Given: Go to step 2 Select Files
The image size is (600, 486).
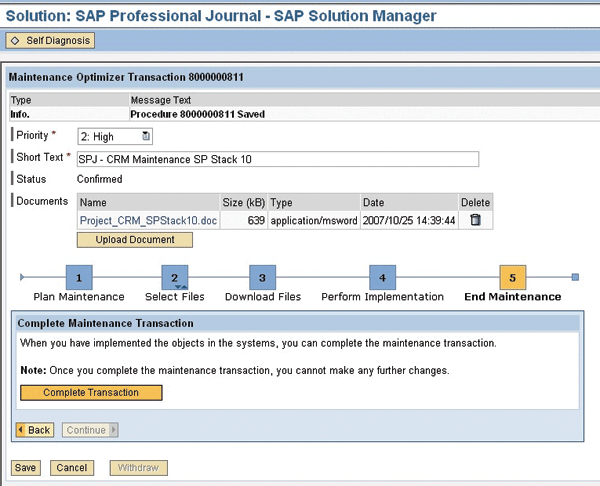Looking at the screenshot, I should [175, 277].
